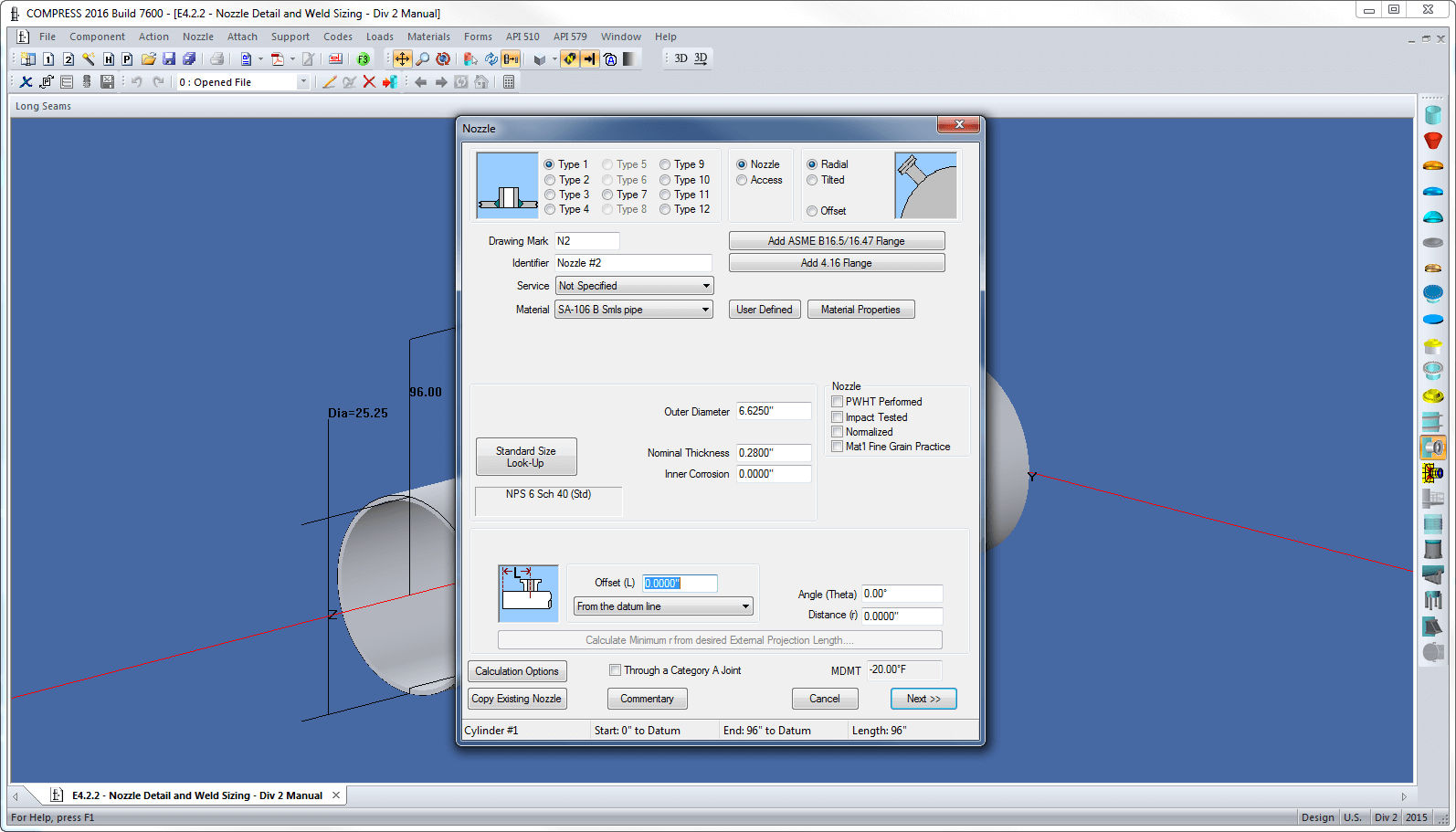Click the Print icon in toolbar

pos(217,59)
